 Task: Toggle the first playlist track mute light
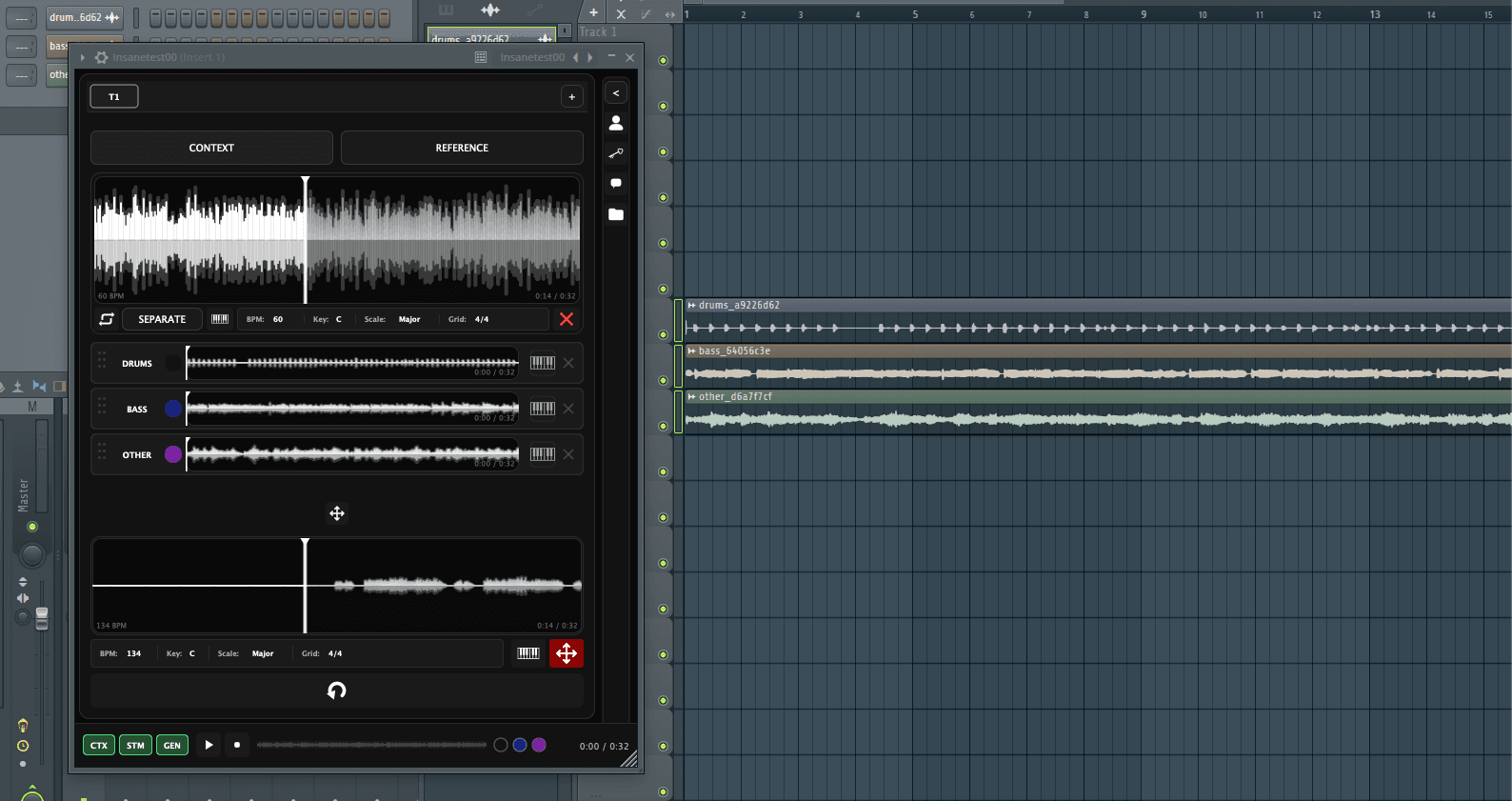click(x=664, y=60)
